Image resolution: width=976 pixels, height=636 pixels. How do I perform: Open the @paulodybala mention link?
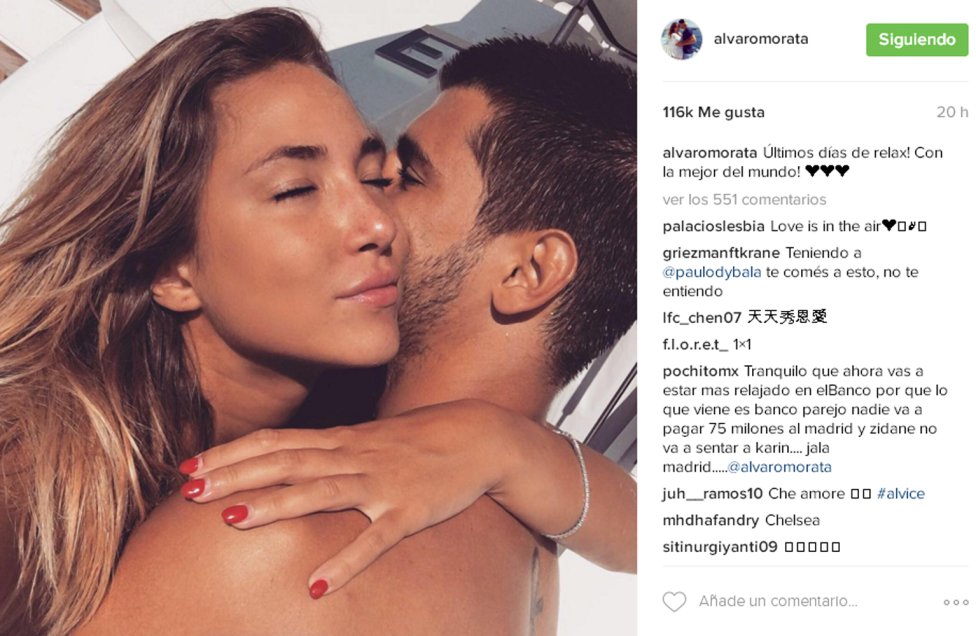[x=712, y=272]
